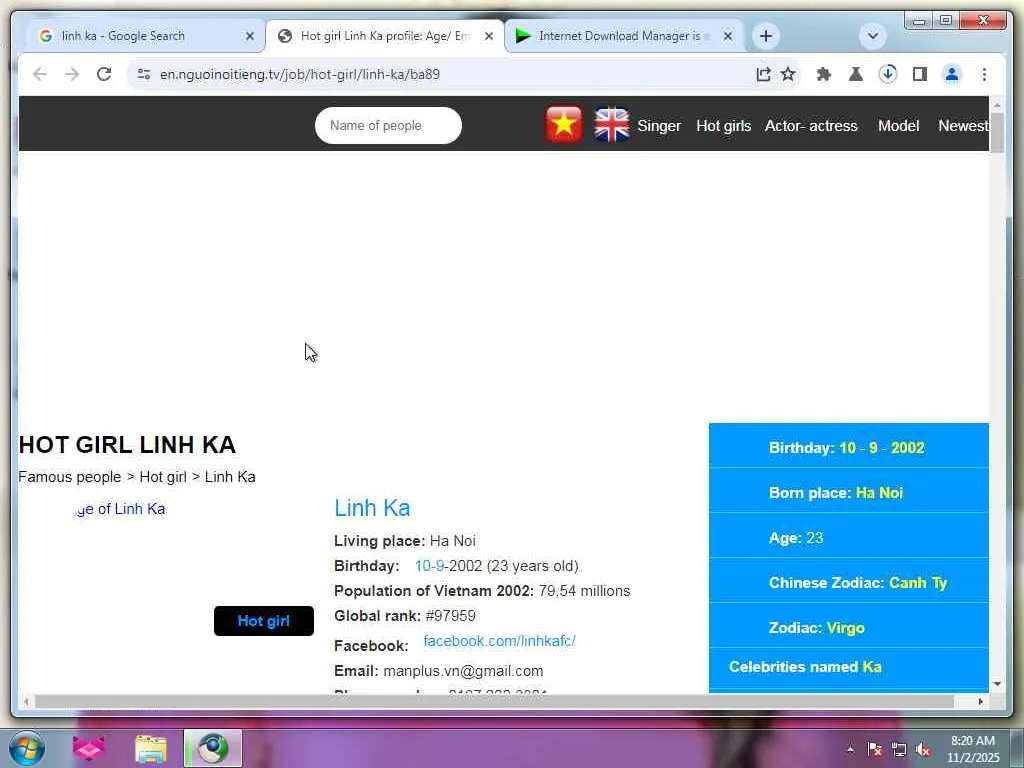Bookmark this page with the star

[x=788, y=74]
